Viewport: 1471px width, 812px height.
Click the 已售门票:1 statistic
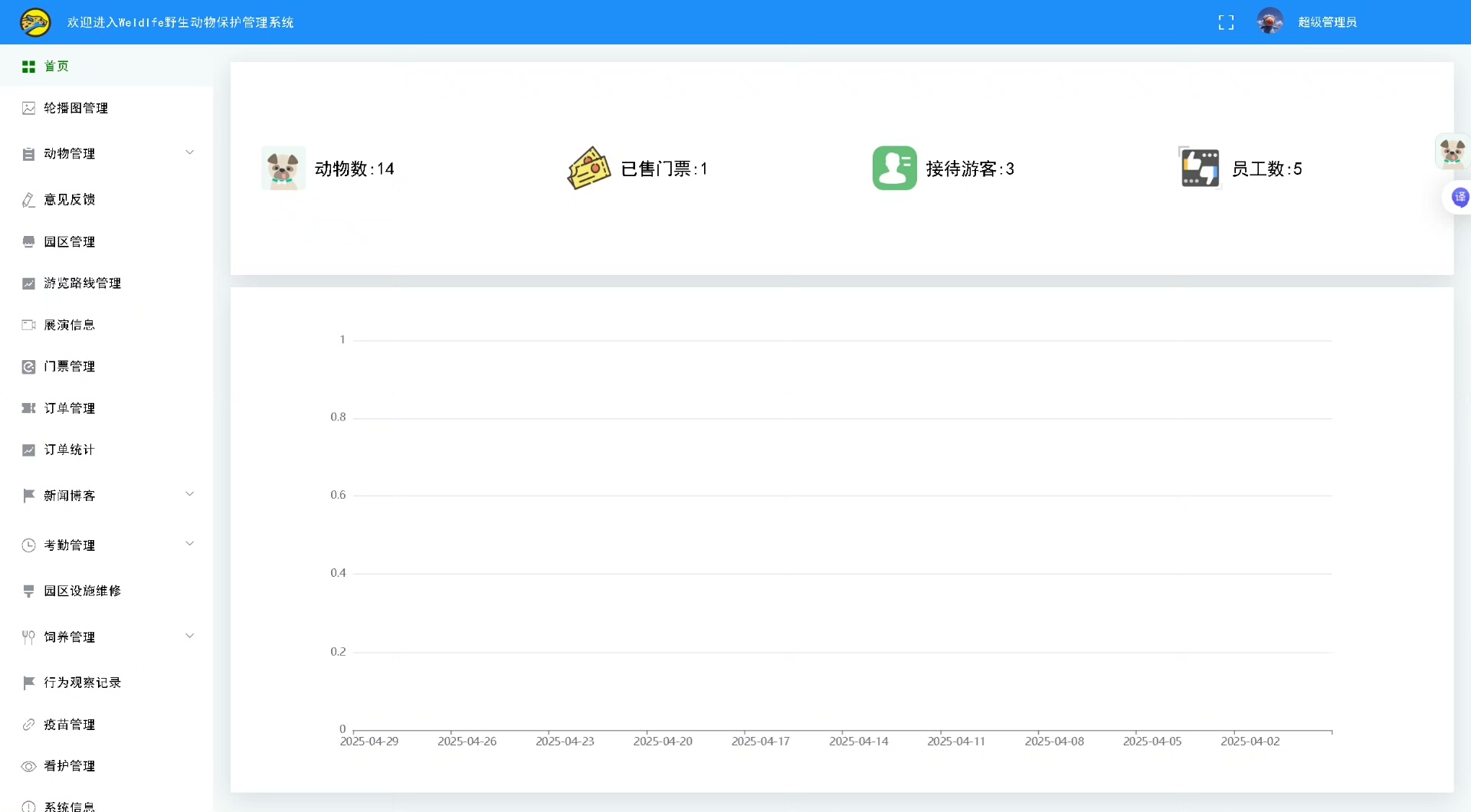[x=663, y=169]
